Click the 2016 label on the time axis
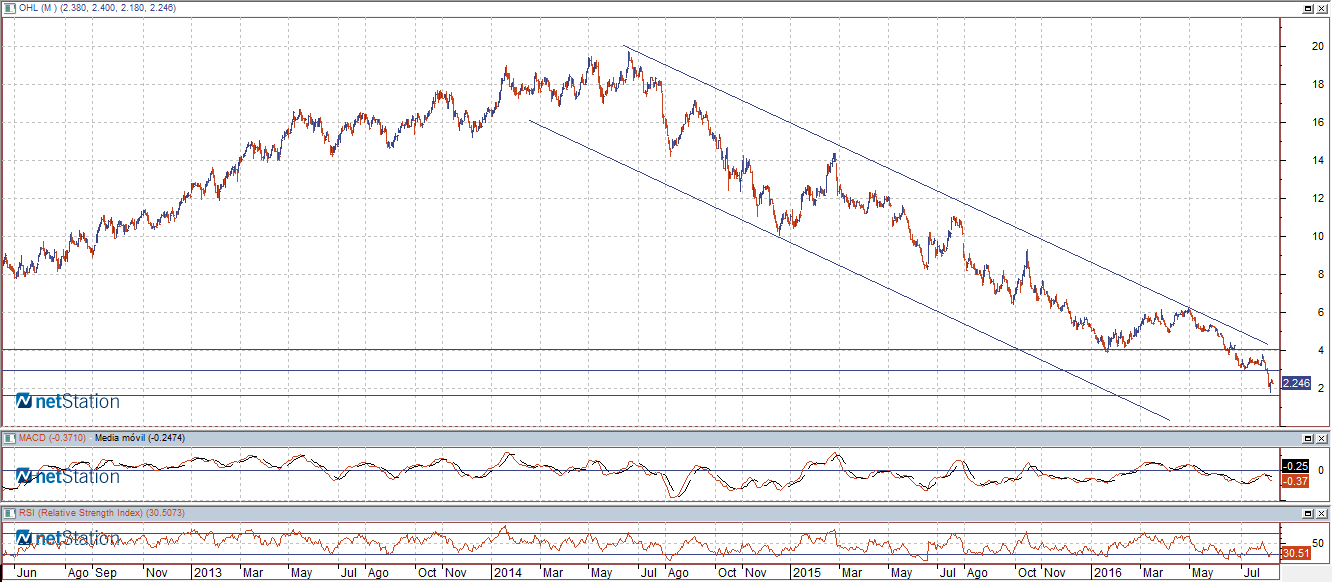Viewport: 1332px width, 582px height. pyautogui.click(x=1106, y=574)
